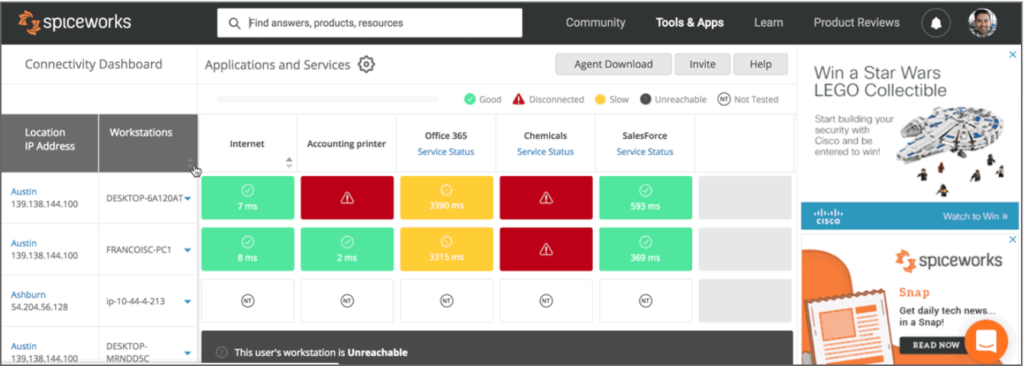The width and height of the screenshot is (1024, 366).
Task: Select the Connectivity Dashboard heading
Action: pyautogui.click(x=93, y=64)
